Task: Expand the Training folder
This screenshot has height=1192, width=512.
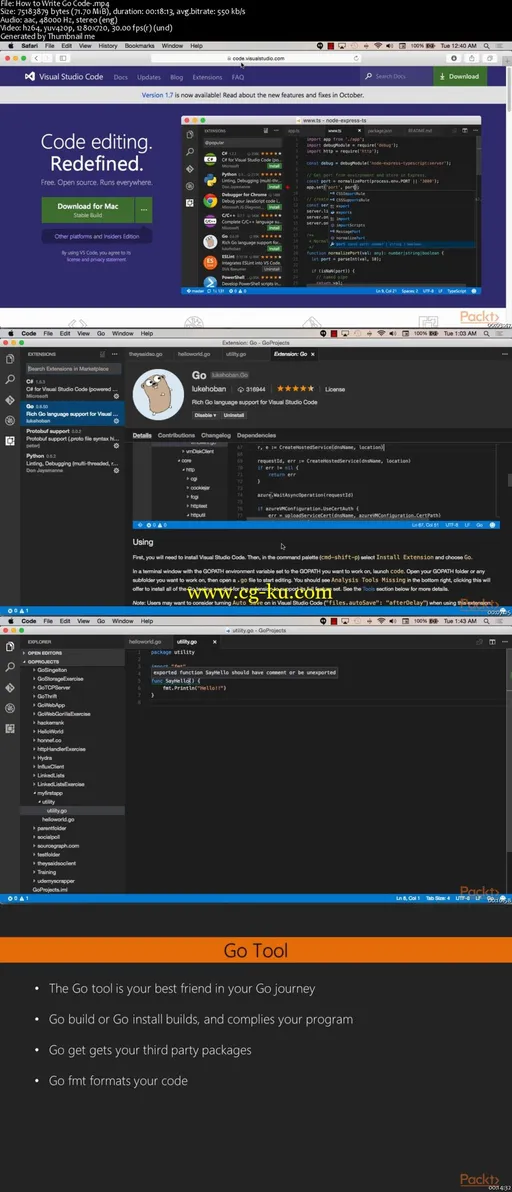Action: tap(46, 872)
